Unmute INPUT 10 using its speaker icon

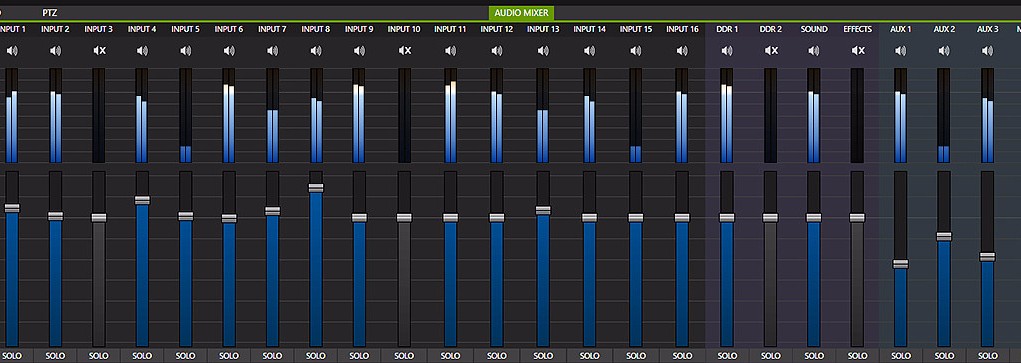point(404,50)
